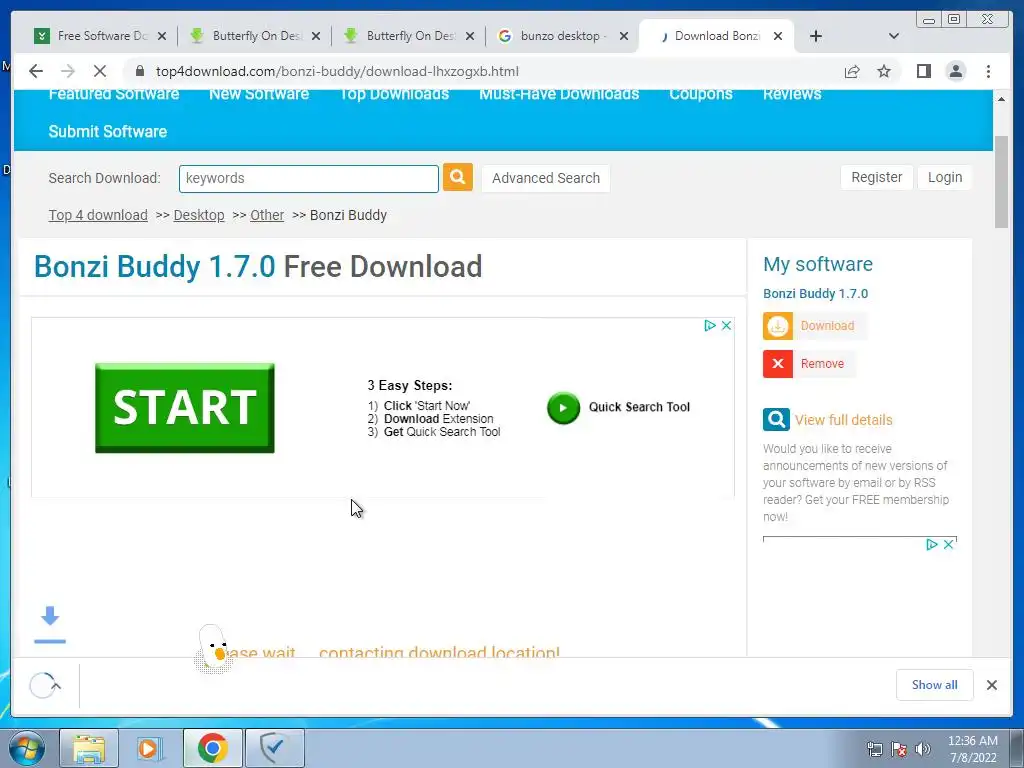Viewport: 1024px width, 768px height.
Task: Click the green play Quick Search Tool icon
Action: 563,408
